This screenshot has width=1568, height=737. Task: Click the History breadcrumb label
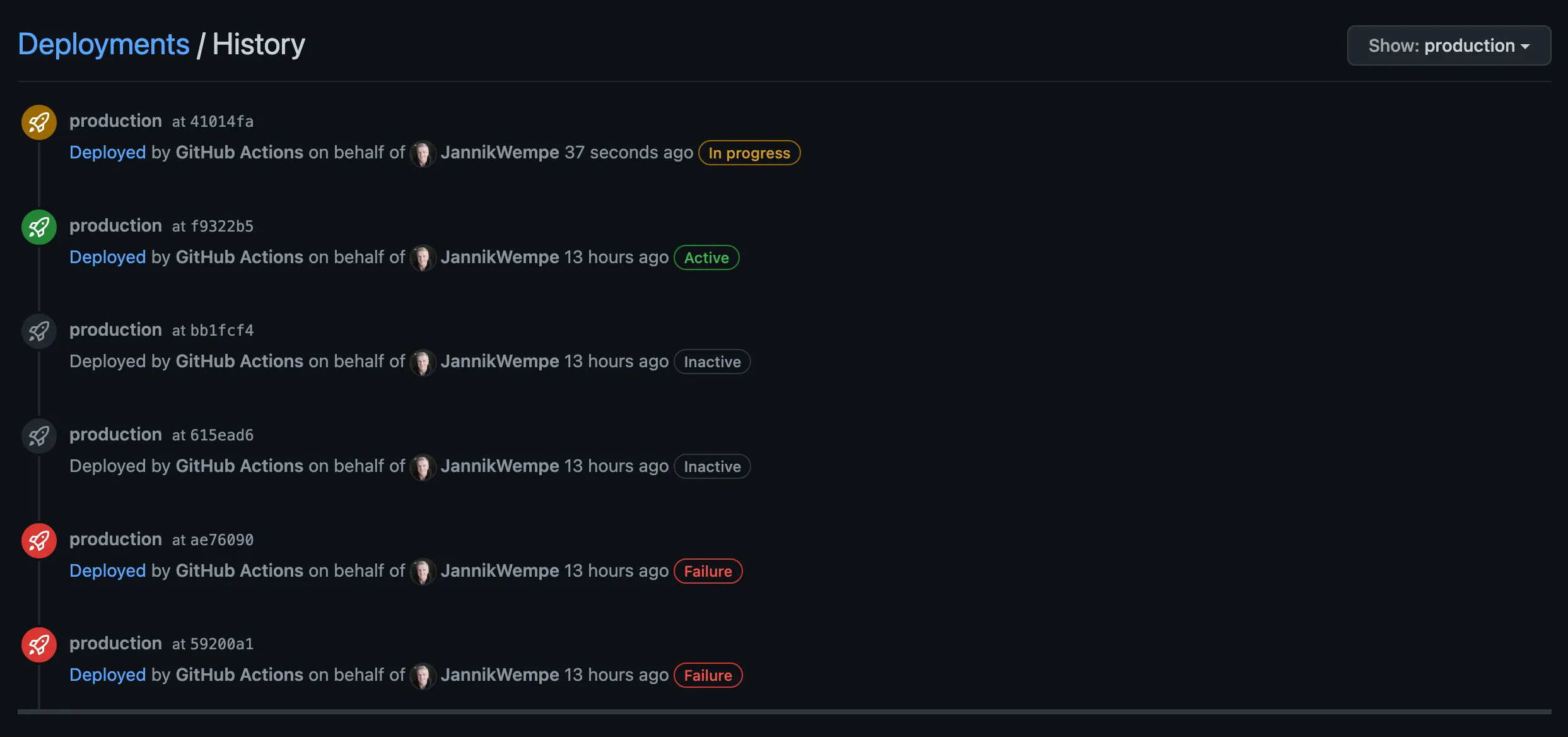pos(259,44)
